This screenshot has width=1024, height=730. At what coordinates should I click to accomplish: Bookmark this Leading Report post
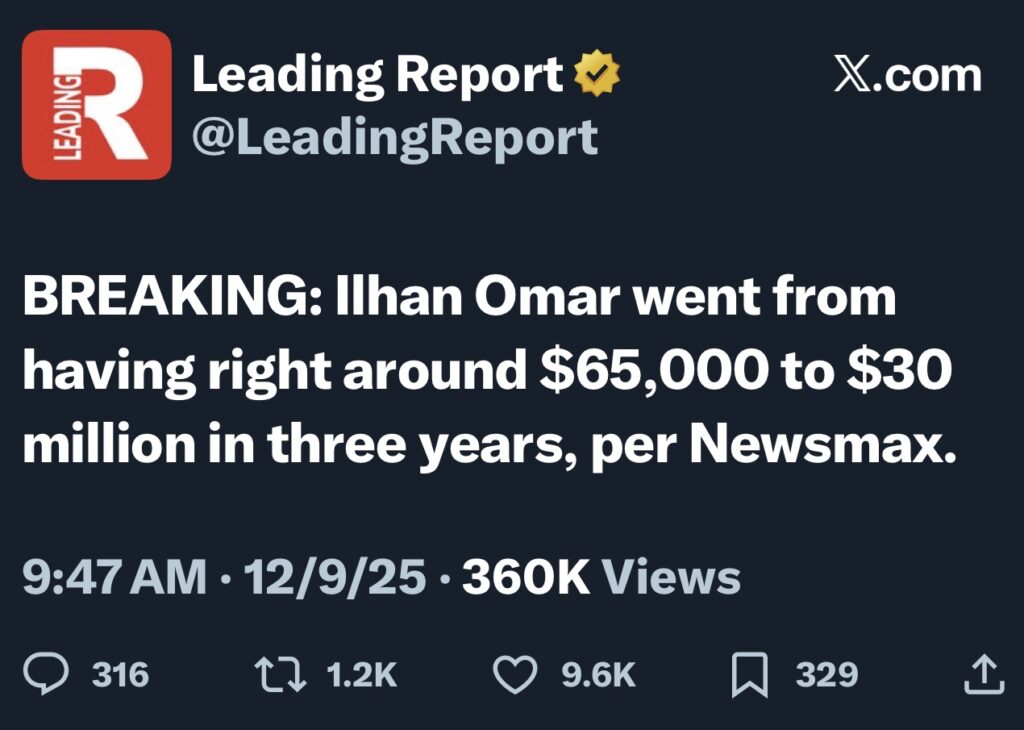(x=749, y=676)
